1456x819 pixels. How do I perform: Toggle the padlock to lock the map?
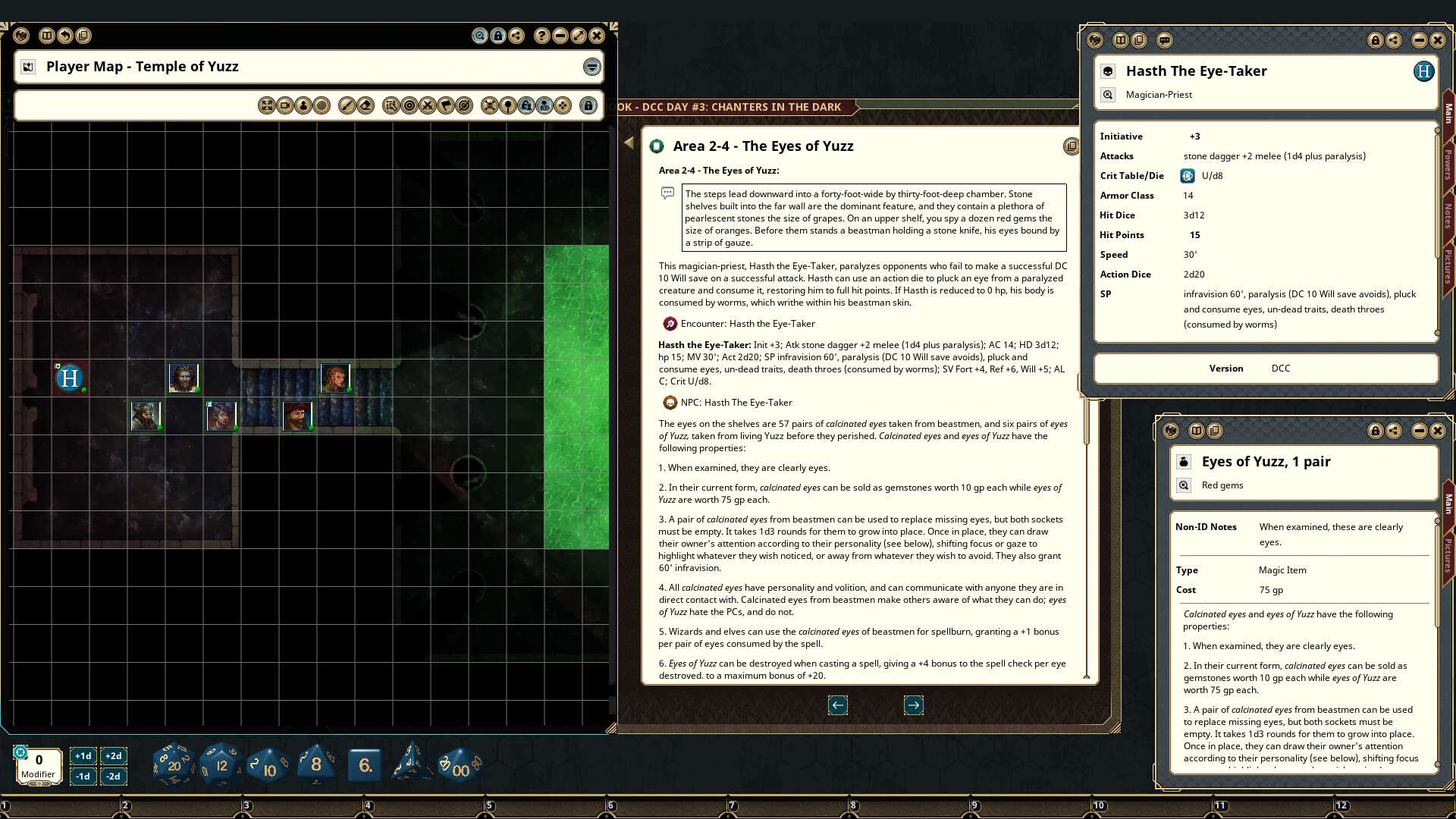[x=588, y=106]
